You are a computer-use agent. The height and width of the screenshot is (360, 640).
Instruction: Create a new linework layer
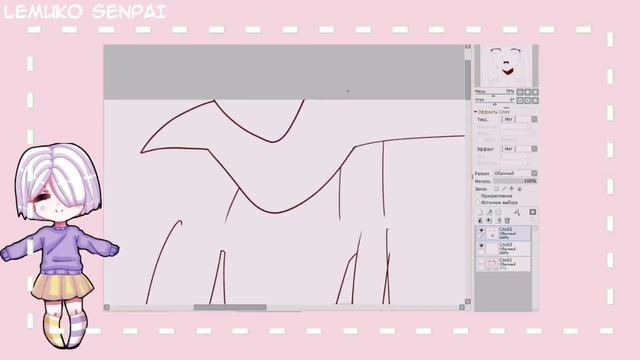(489, 212)
